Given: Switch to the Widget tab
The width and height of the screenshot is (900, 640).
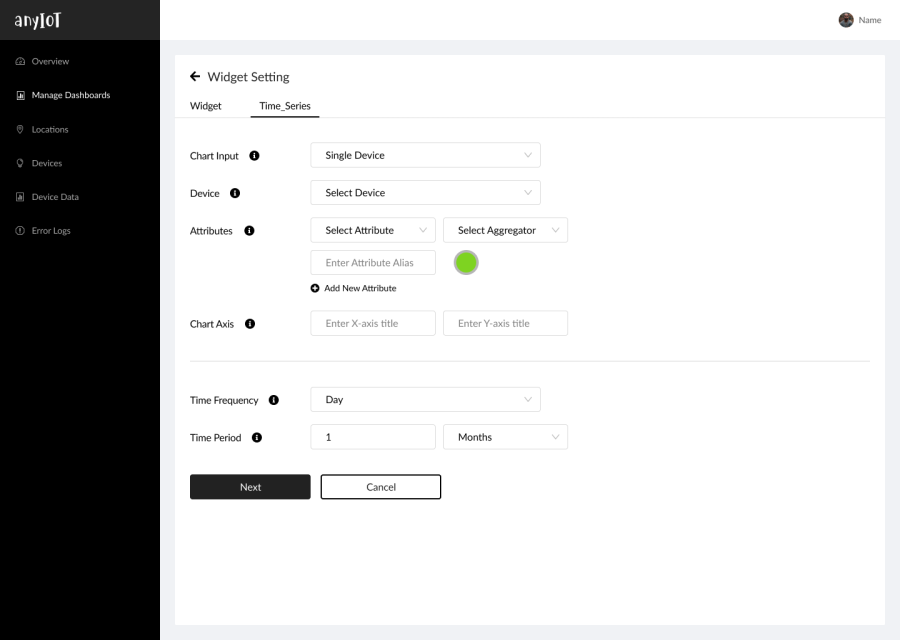Looking at the screenshot, I should [205, 106].
